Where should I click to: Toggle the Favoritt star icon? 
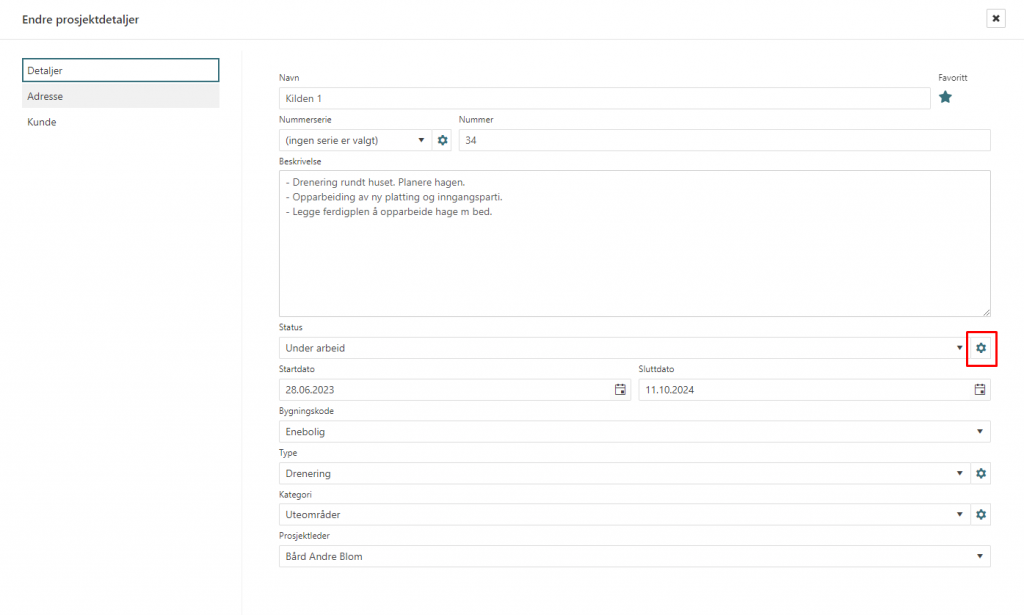coord(945,97)
